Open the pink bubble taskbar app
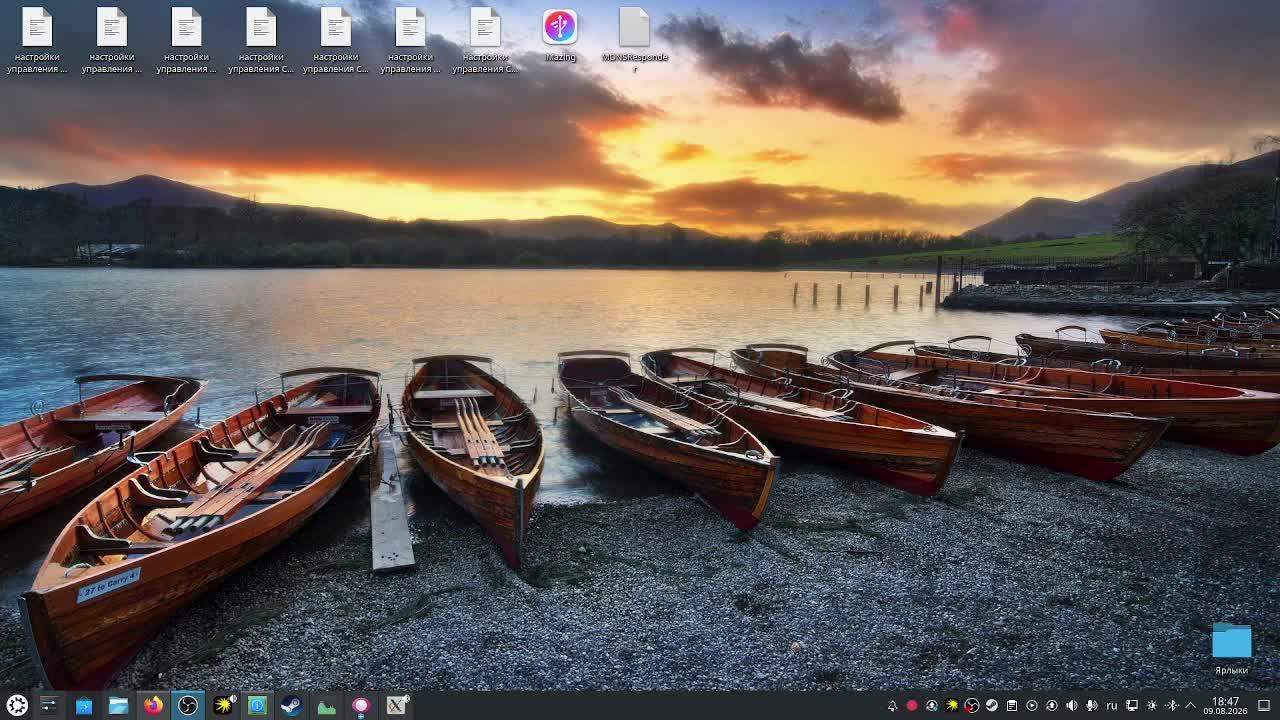Screen dimensions: 1280x720 pyautogui.click(x=361, y=705)
